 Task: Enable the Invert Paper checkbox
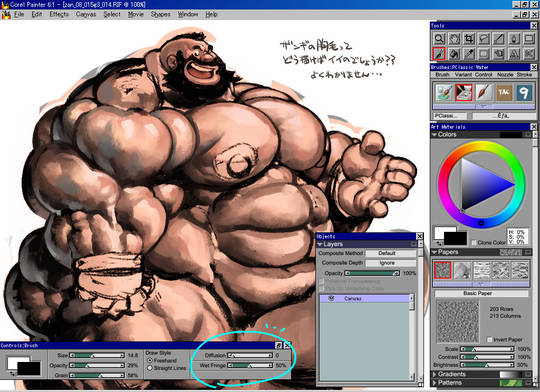click(489, 340)
